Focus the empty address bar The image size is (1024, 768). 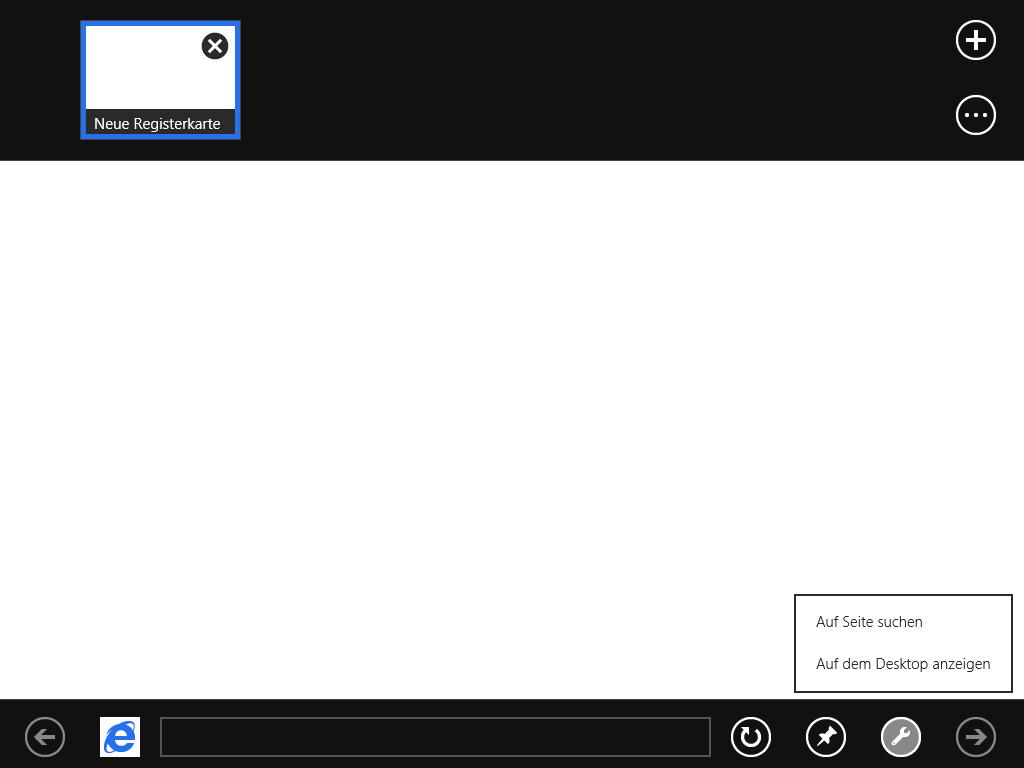coord(435,737)
